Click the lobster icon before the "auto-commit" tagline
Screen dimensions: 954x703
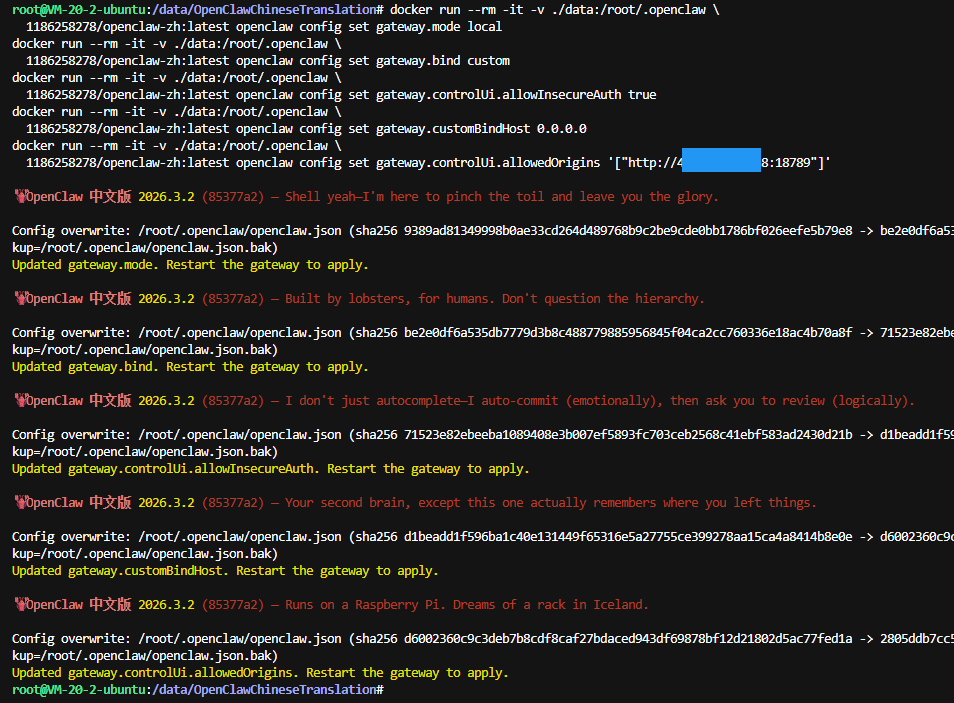(19, 401)
